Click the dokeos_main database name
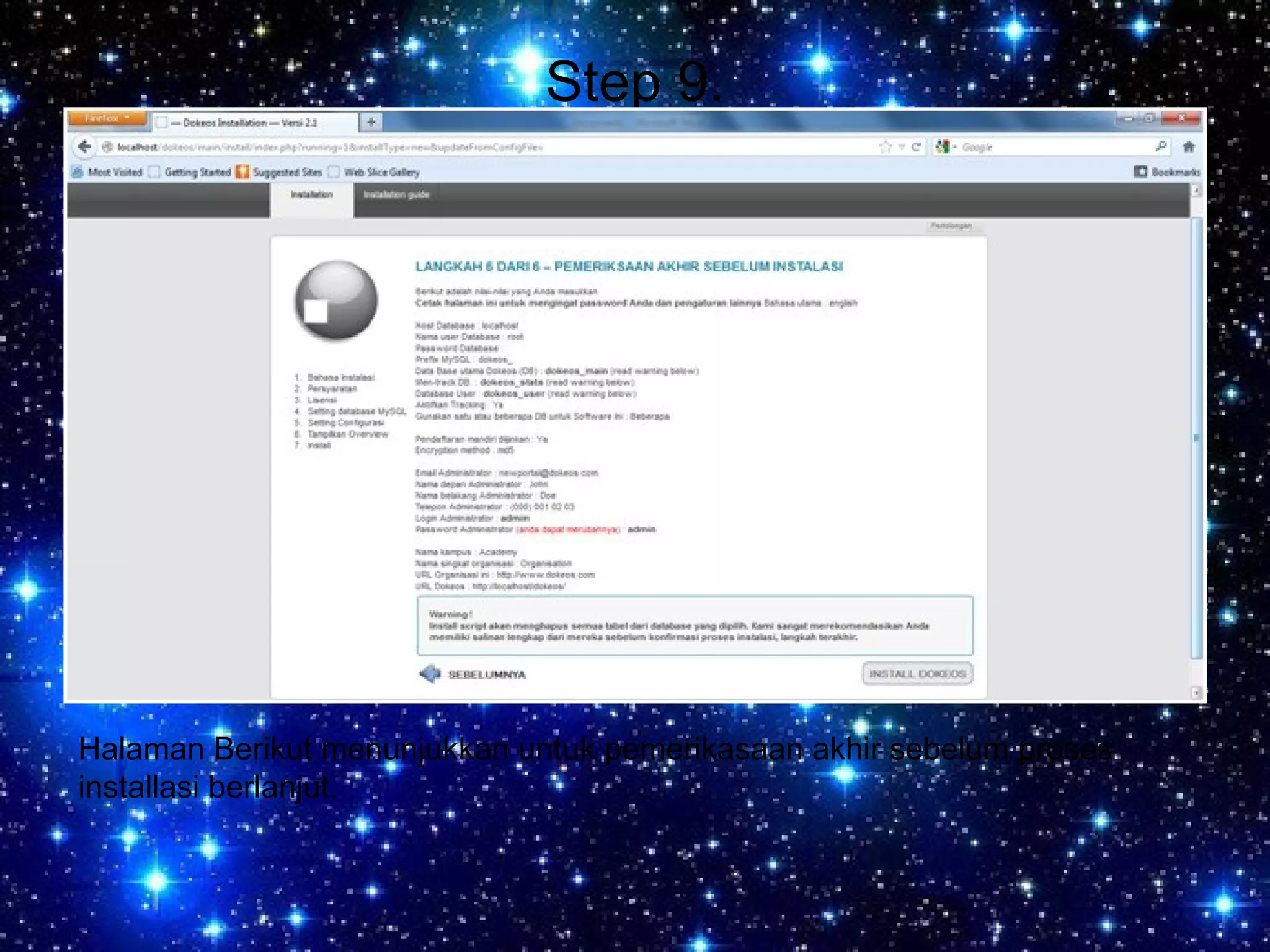Screen dimensions: 1270x952 click(x=576, y=371)
